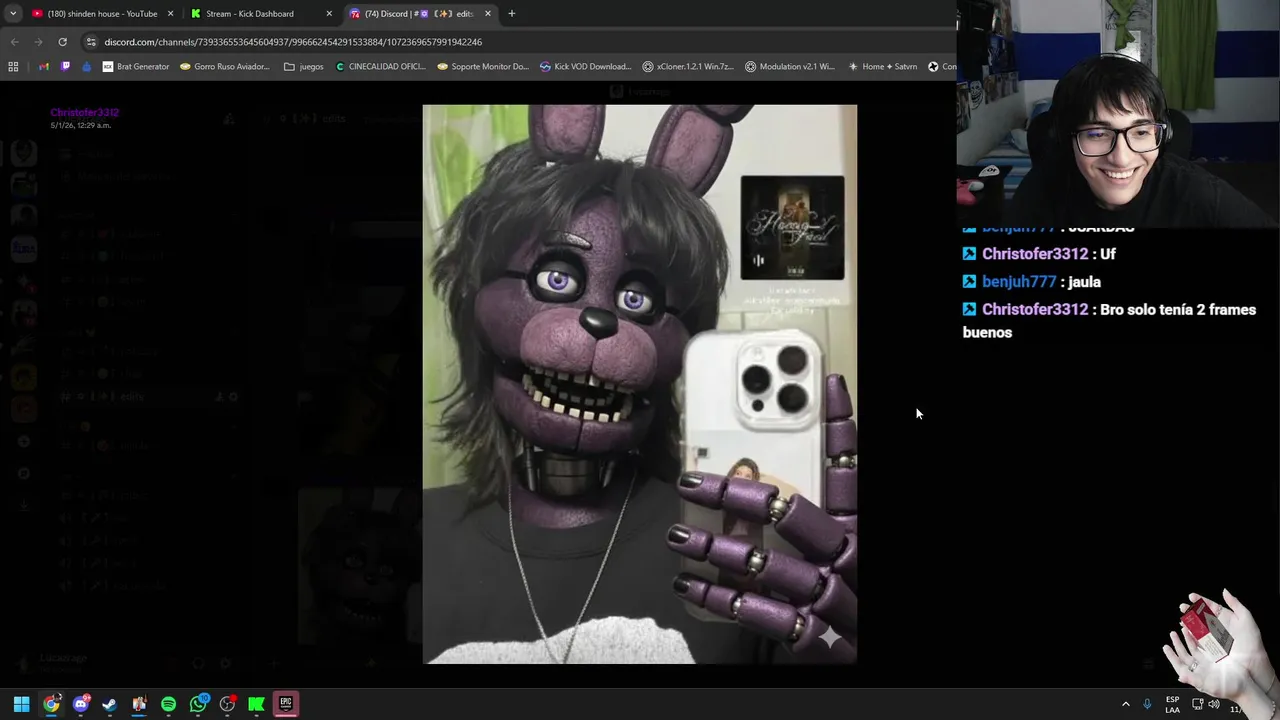Screen dimensions: 1280x720
Task: Open the Gorro Ruso Aviador bookmark
Action: 225,67
